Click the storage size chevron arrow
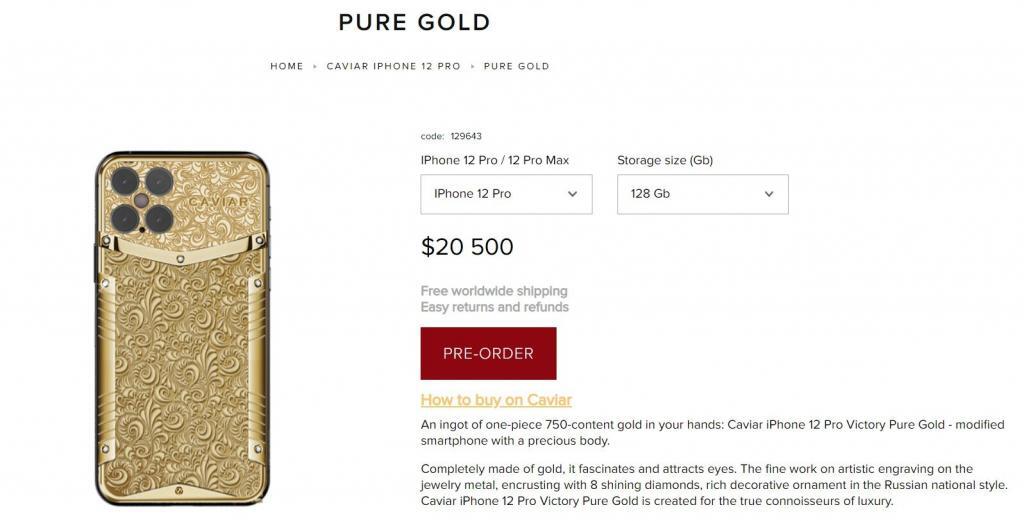 [x=768, y=194]
